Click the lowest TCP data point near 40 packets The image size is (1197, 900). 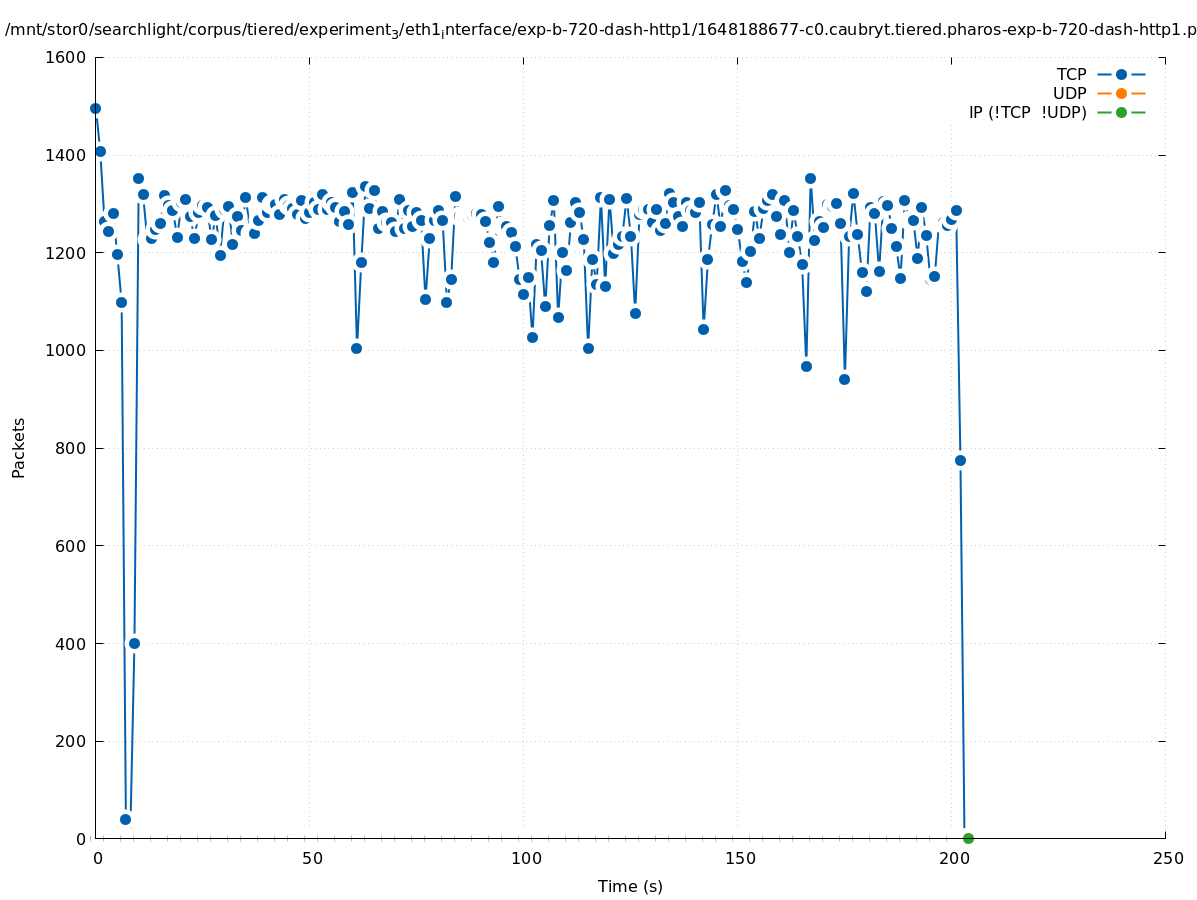pyautogui.click(x=125, y=819)
